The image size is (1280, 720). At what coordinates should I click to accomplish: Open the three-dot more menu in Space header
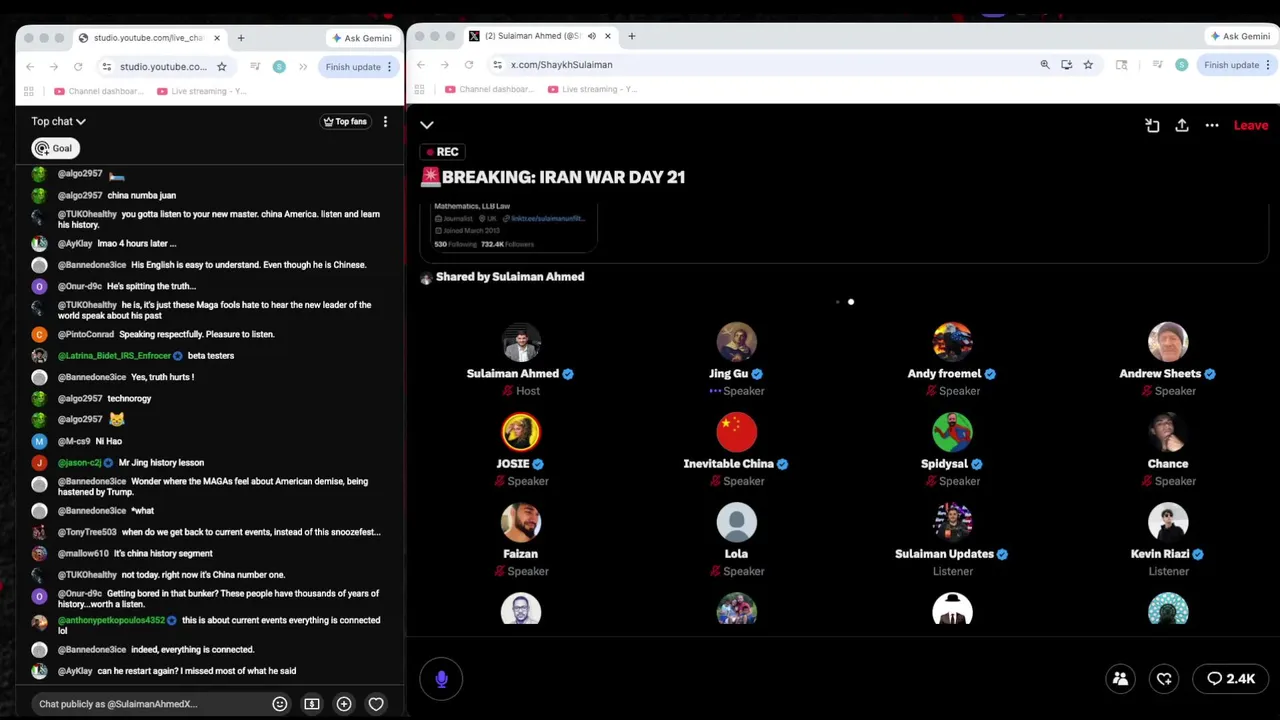tap(1212, 125)
